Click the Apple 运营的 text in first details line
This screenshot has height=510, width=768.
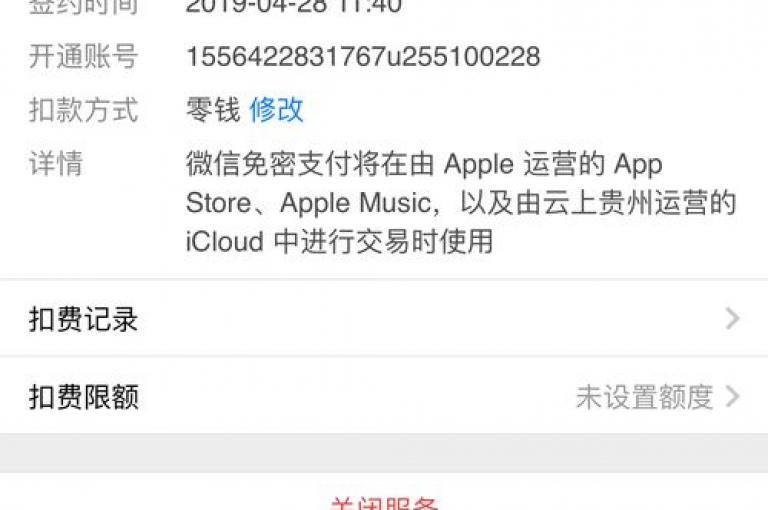coord(525,164)
